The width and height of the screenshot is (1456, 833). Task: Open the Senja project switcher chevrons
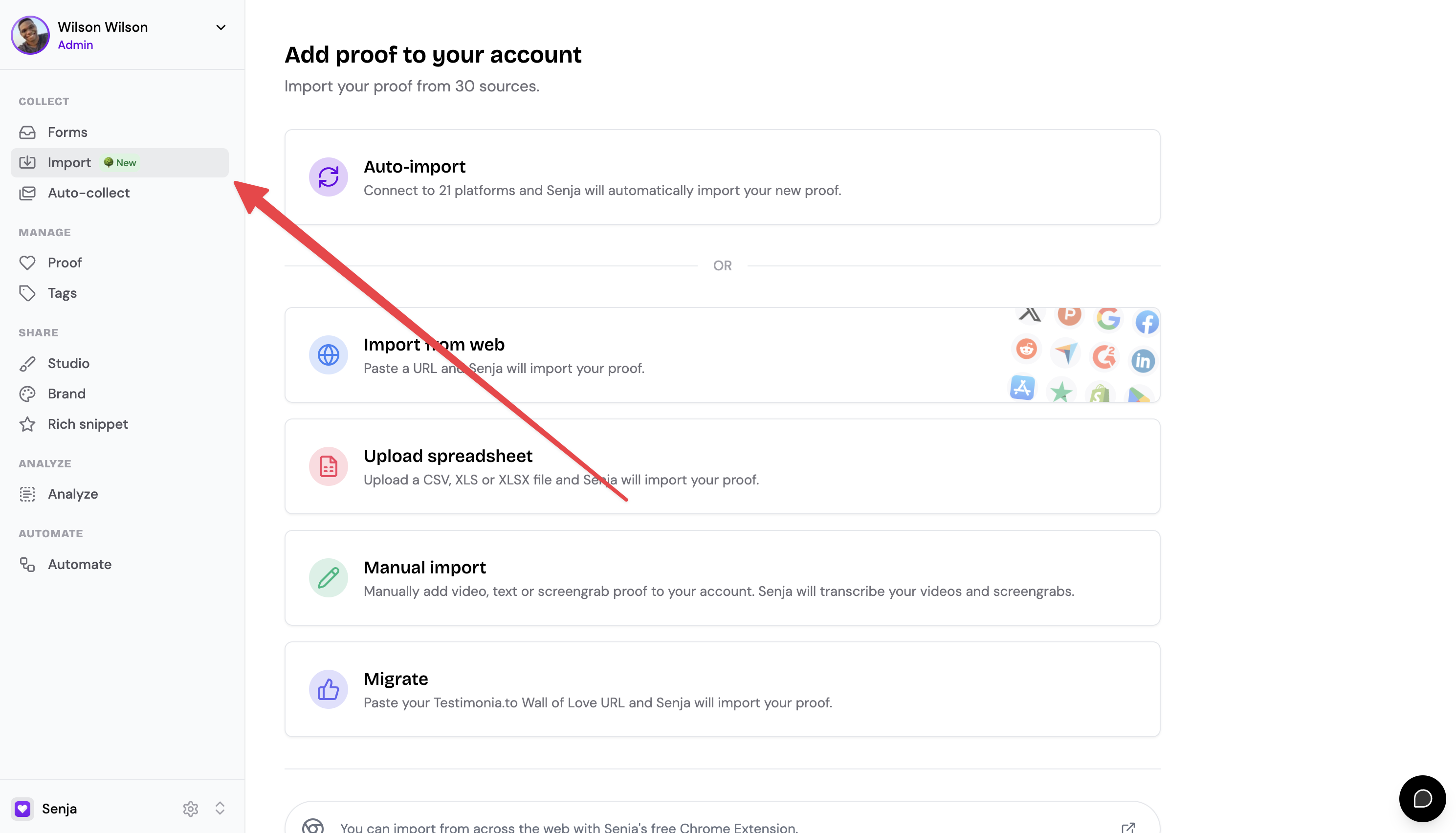[220, 809]
